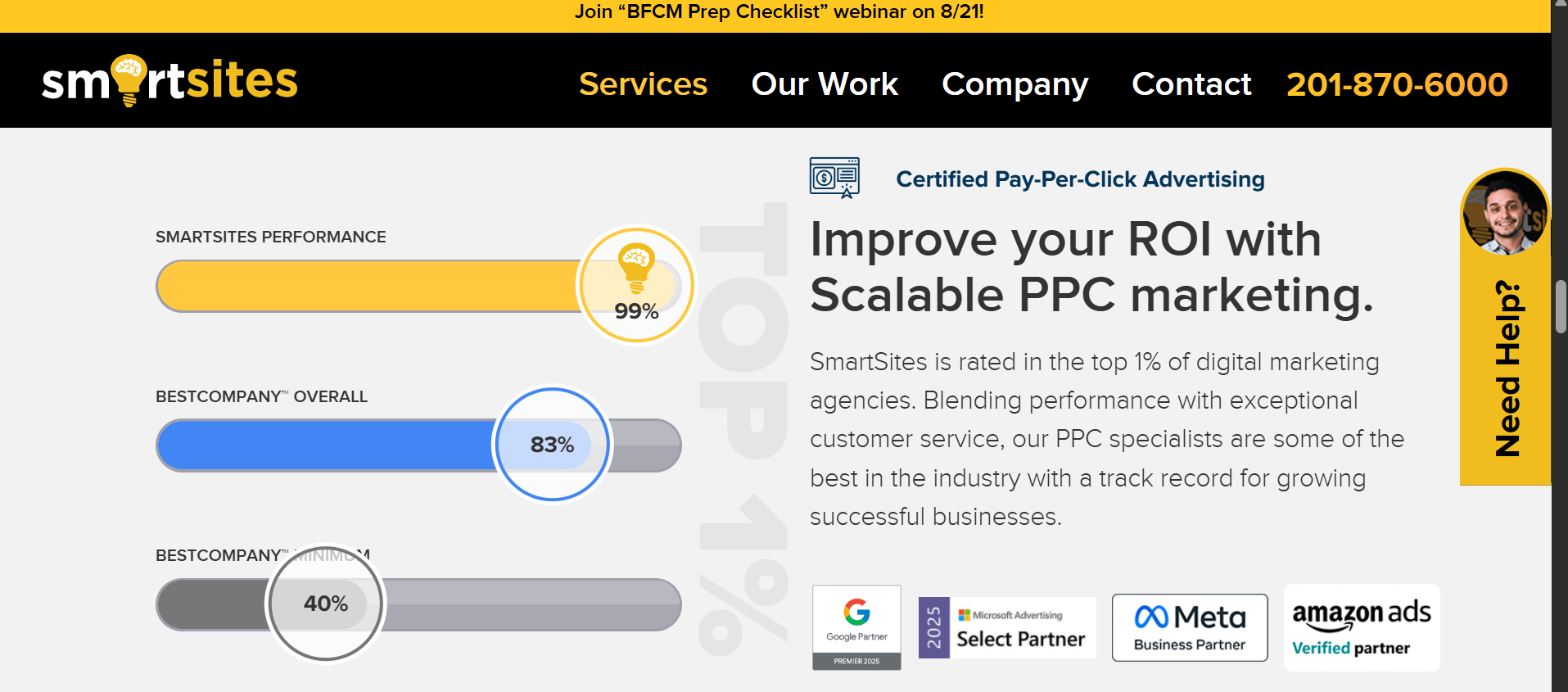Image resolution: width=1568 pixels, height=692 pixels.
Task: Open the Company menu
Action: click(x=1014, y=84)
